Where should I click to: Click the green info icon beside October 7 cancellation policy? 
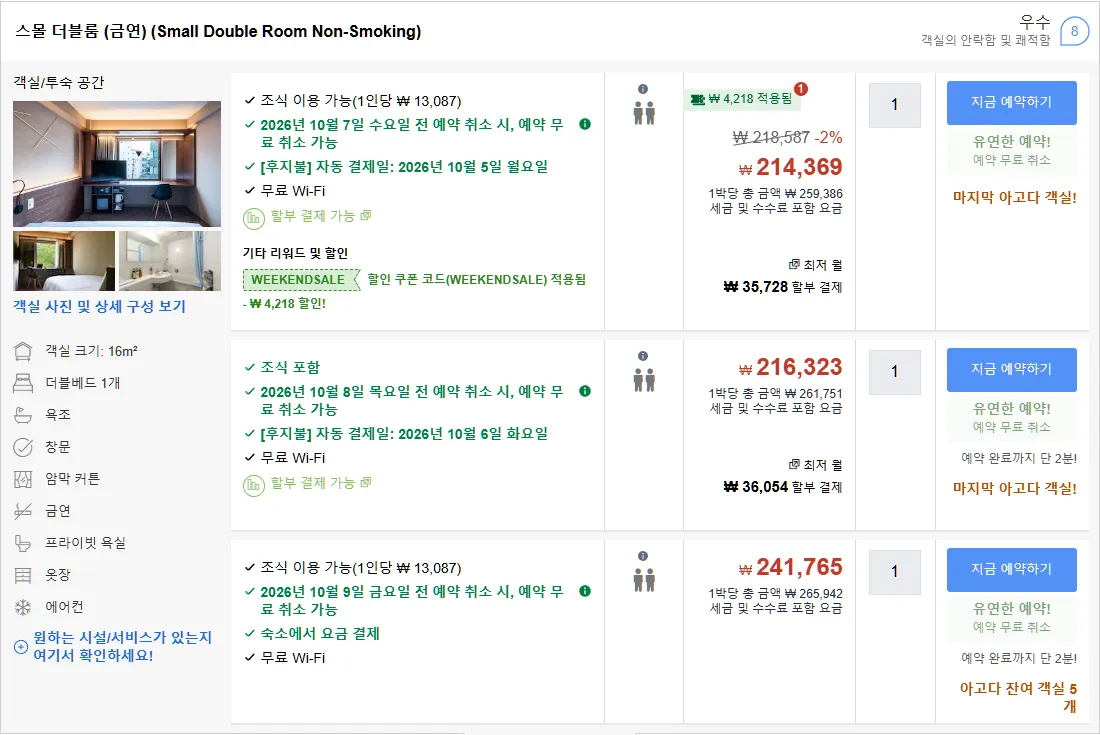pyautogui.click(x=584, y=124)
